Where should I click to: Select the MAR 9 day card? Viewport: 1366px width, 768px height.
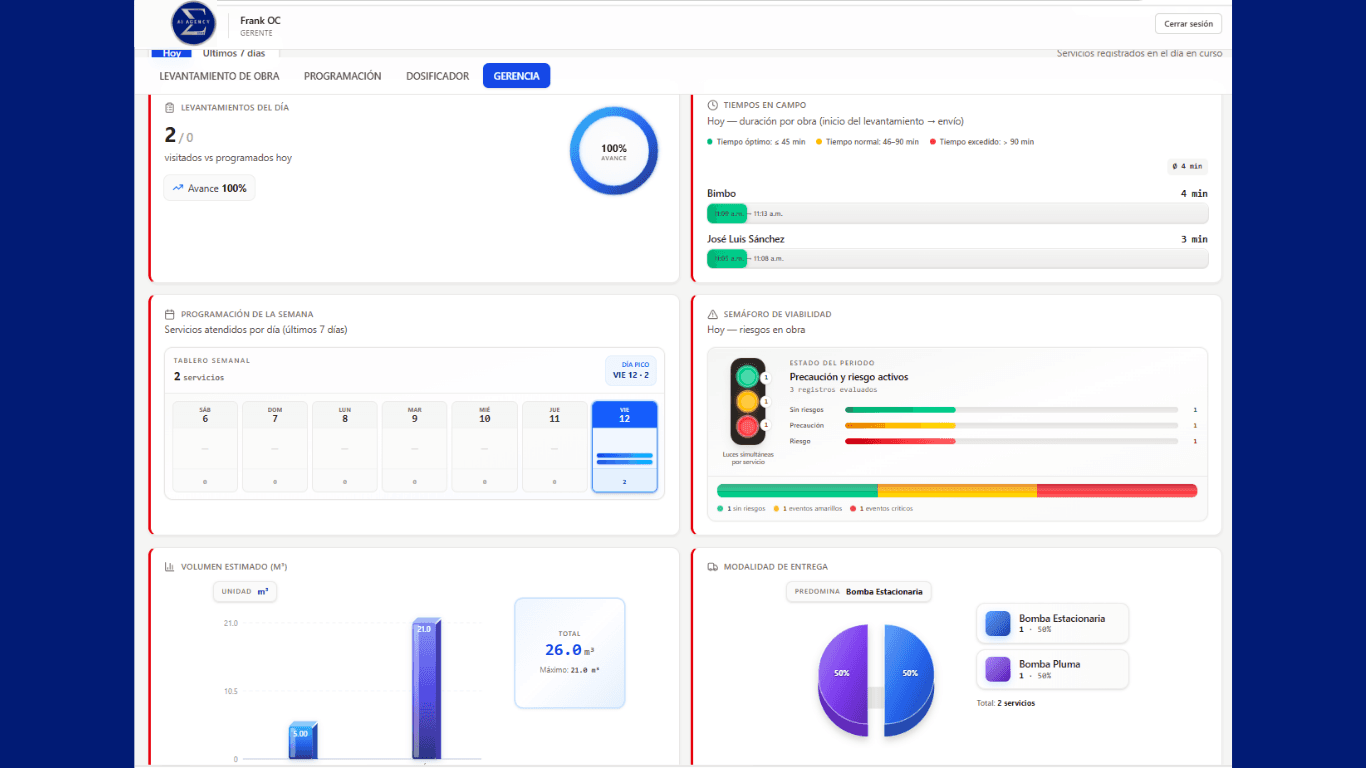(x=415, y=447)
